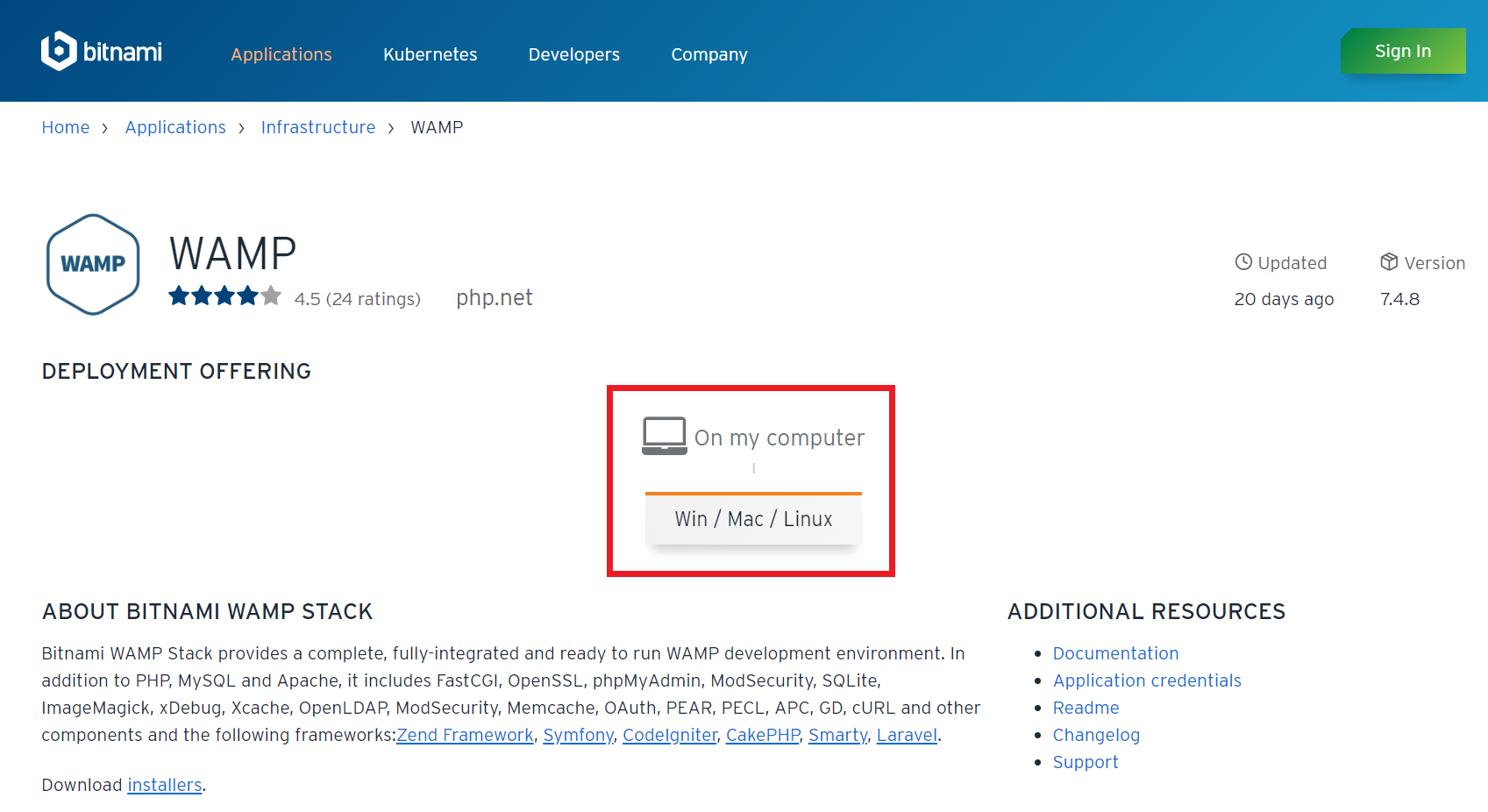Open the Company menu
The width and height of the screenshot is (1488, 812).
709,54
